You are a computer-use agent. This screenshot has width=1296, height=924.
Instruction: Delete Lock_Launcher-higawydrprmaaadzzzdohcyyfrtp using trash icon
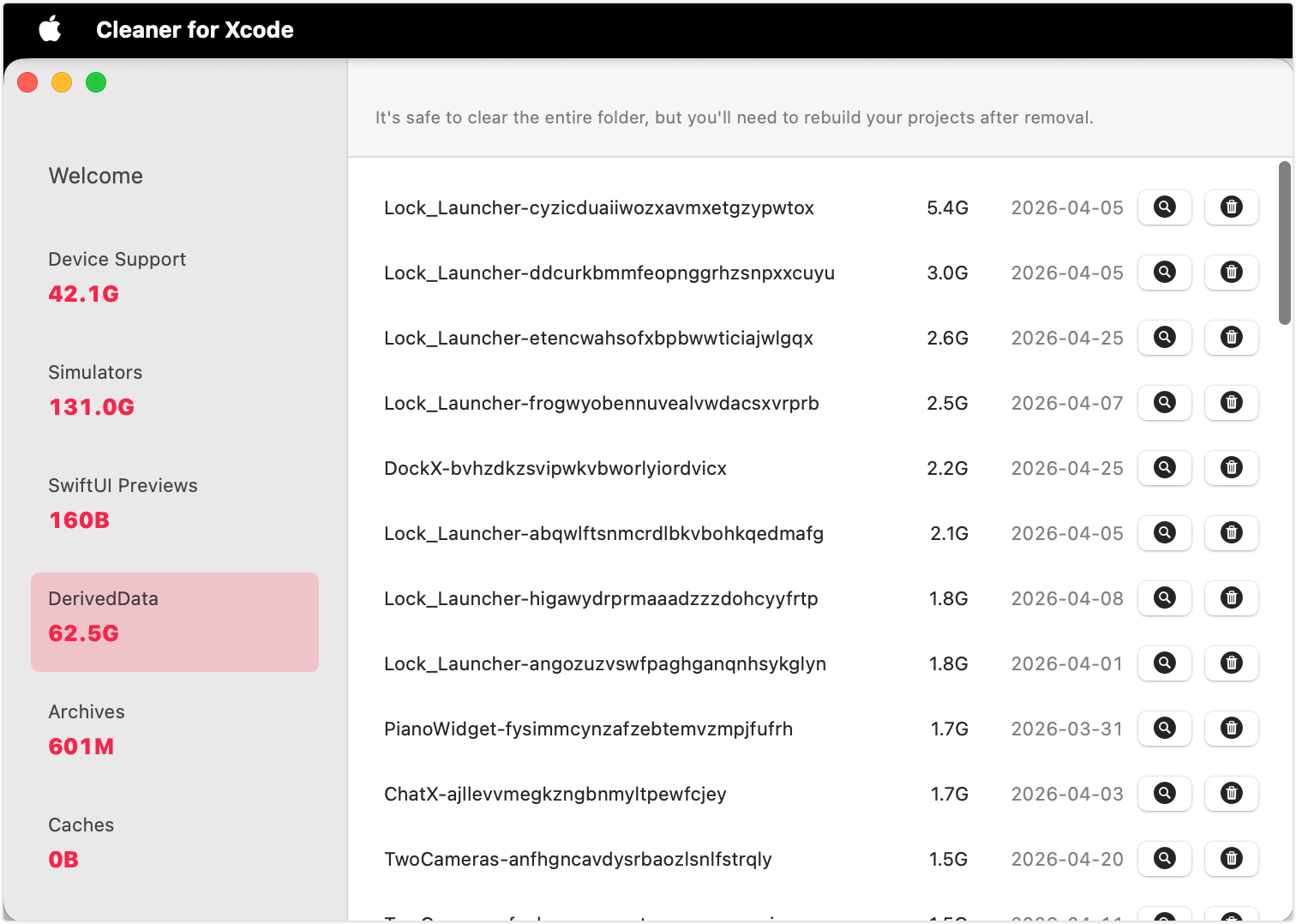(1232, 598)
